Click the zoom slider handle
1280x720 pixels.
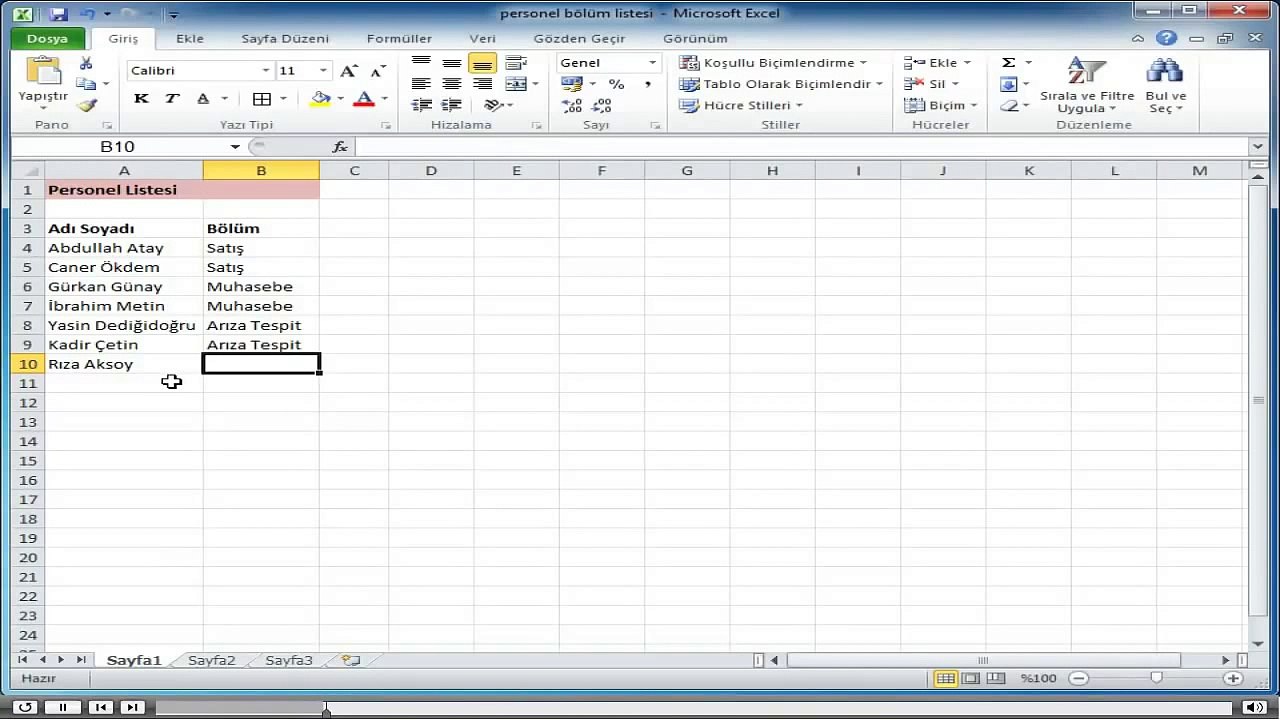(x=1156, y=678)
